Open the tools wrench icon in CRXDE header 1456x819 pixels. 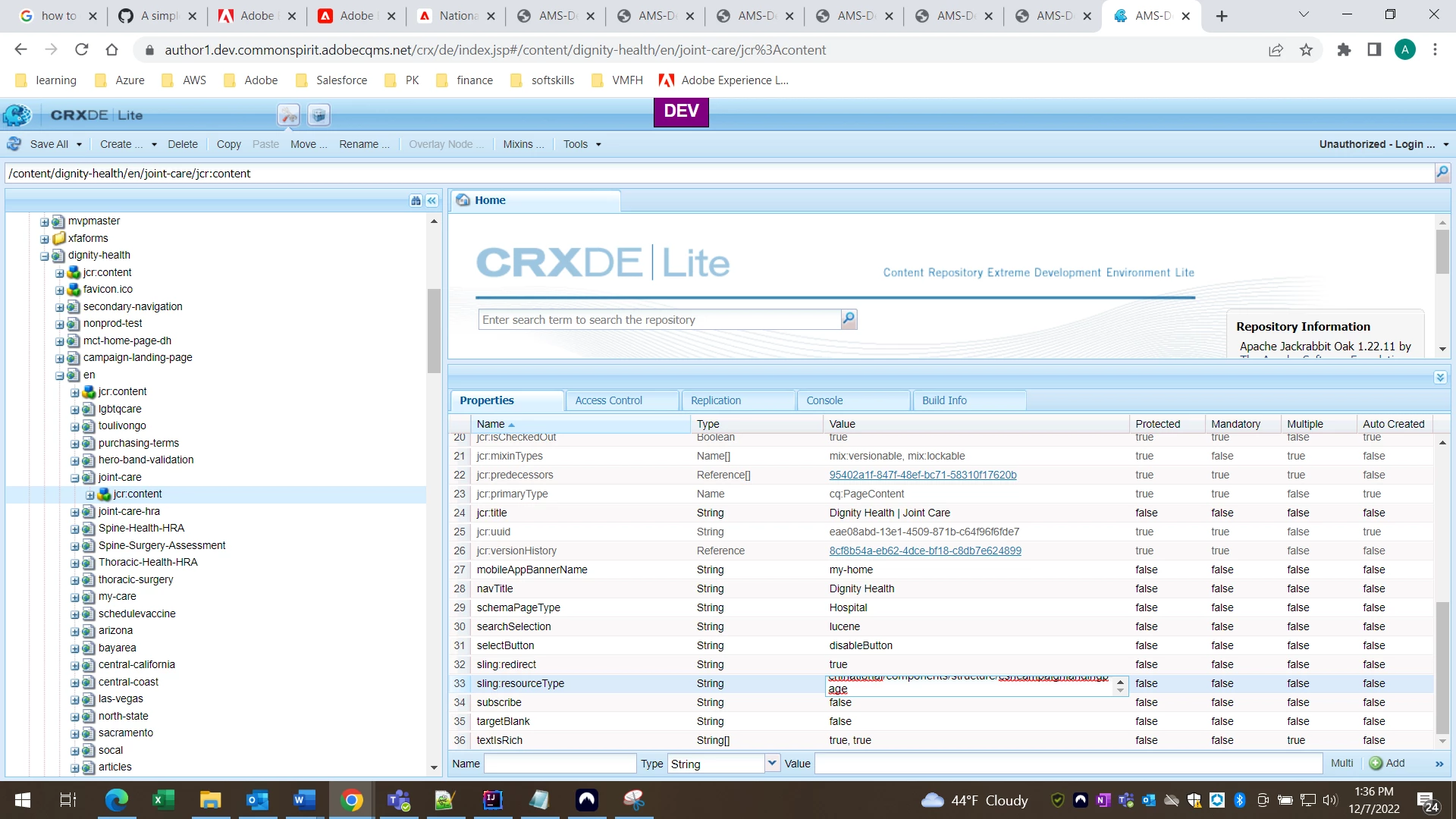click(288, 115)
